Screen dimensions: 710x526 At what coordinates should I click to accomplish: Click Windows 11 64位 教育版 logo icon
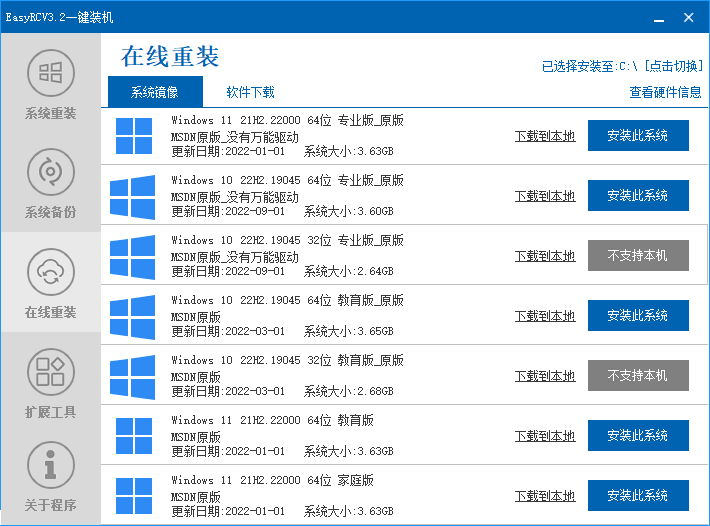tap(134, 436)
